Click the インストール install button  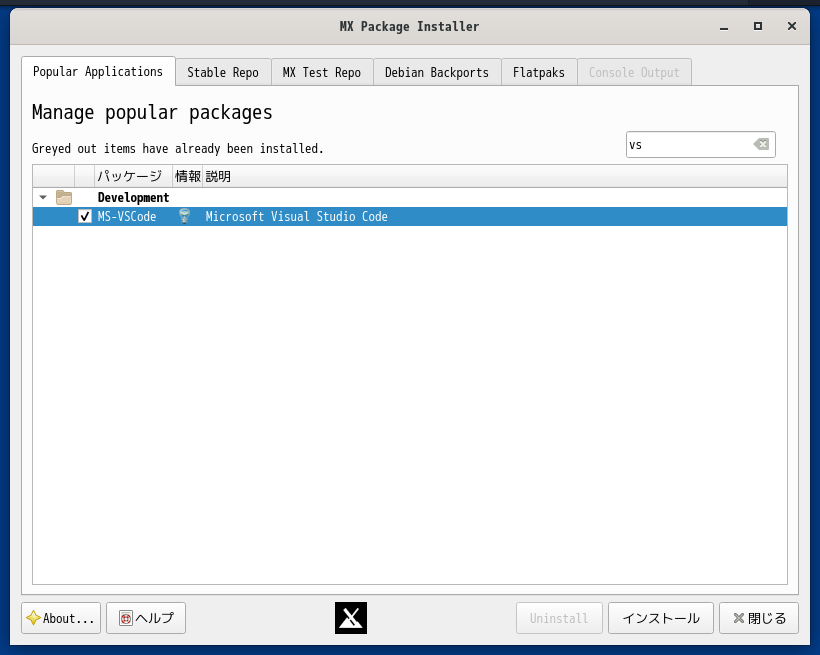pyautogui.click(x=660, y=618)
